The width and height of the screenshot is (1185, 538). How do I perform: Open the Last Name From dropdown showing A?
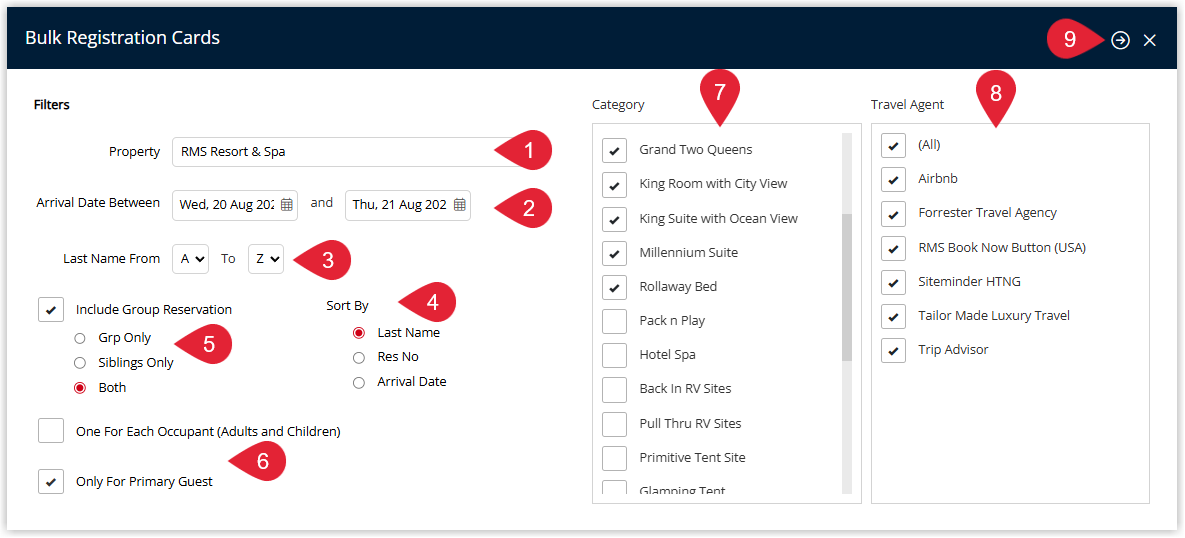coord(190,258)
